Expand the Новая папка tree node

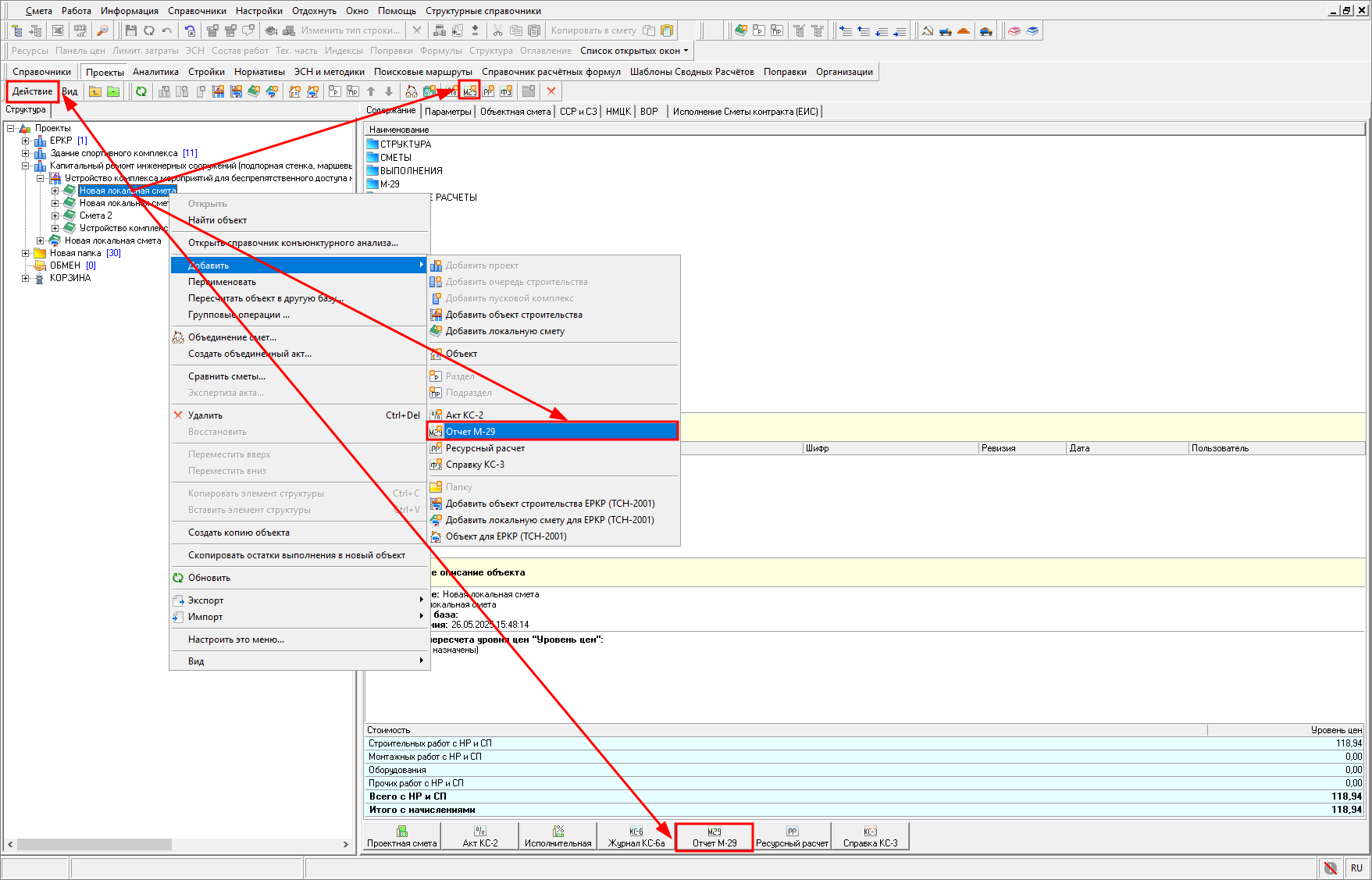click(x=26, y=253)
